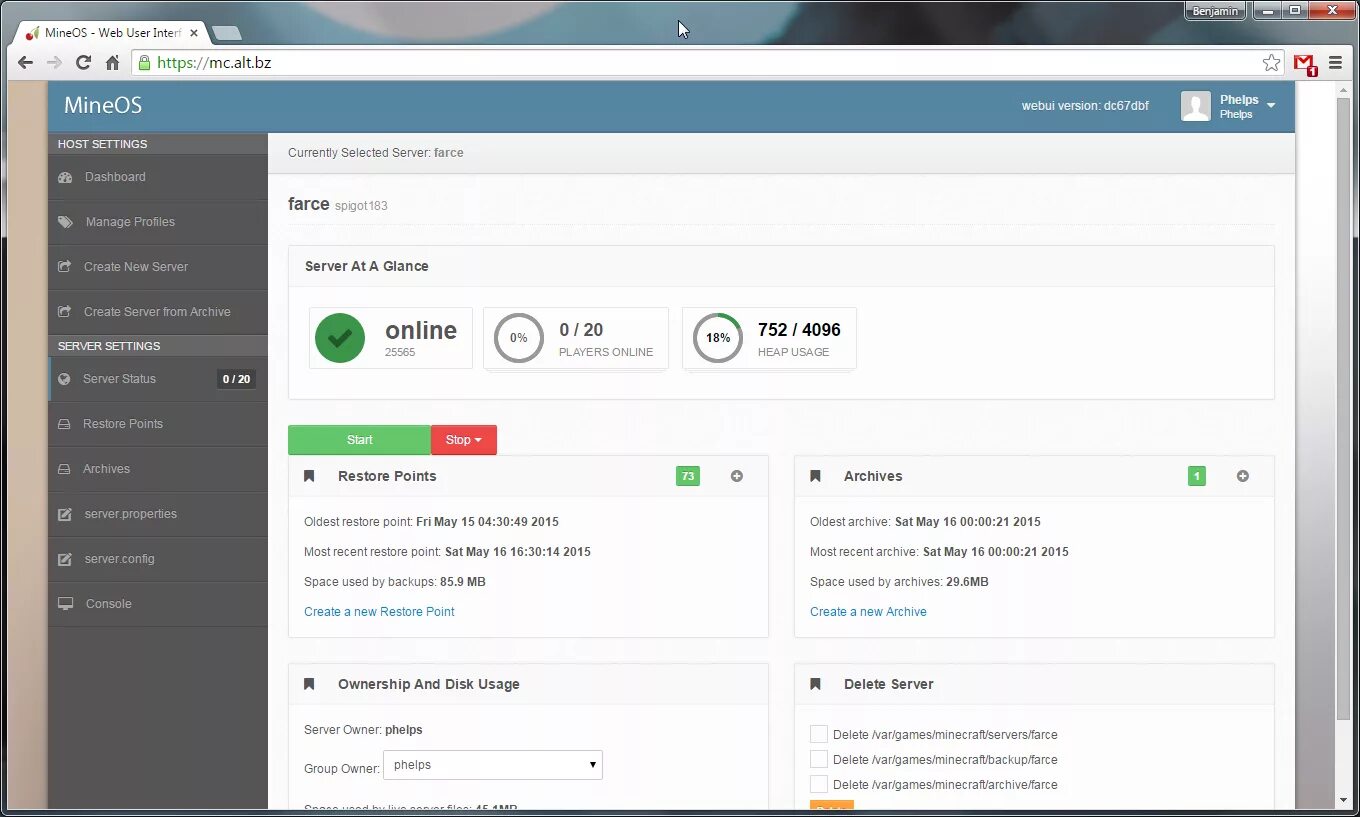Open the Group Owner phelps dropdown
This screenshot has height=817, width=1360.
(x=493, y=765)
